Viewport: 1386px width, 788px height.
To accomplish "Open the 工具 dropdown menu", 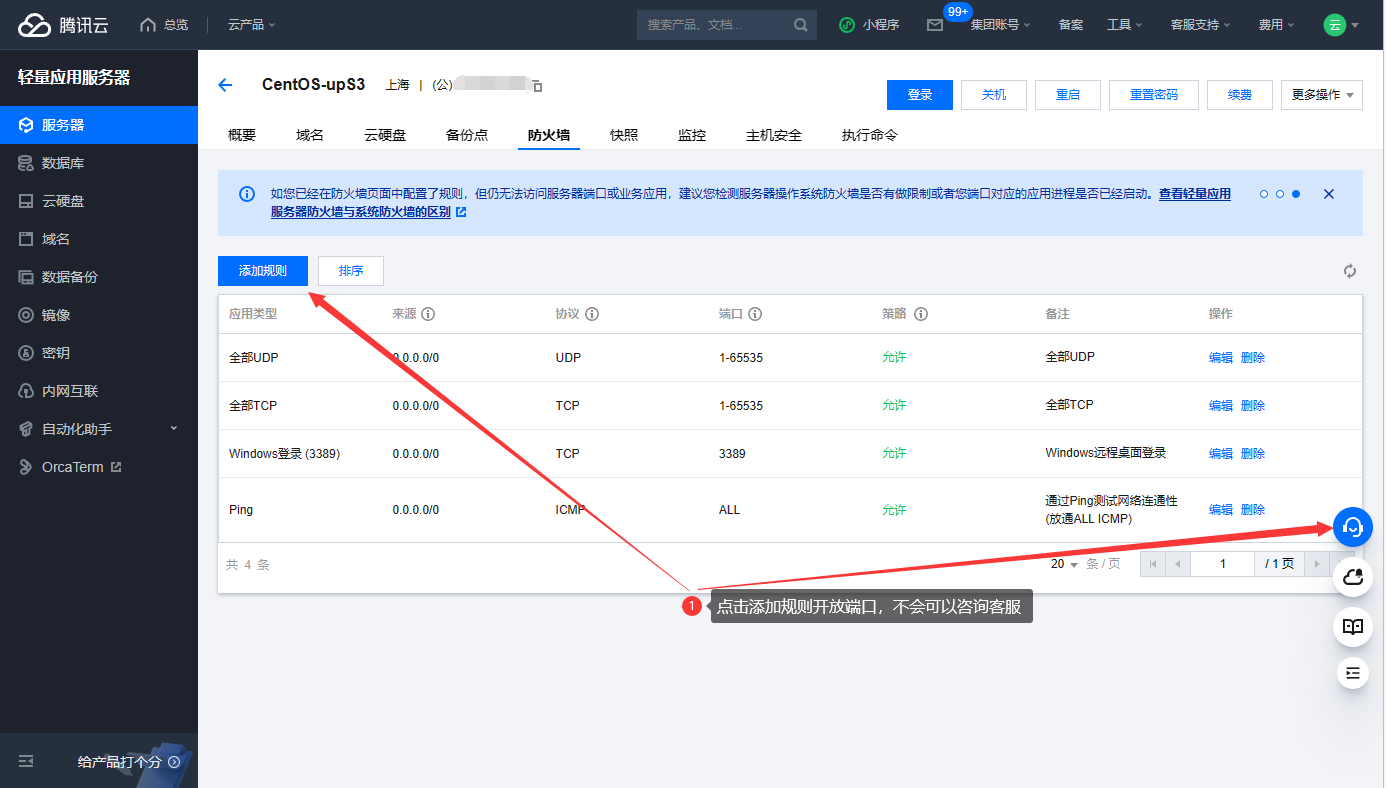I will pyautogui.click(x=1124, y=24).
